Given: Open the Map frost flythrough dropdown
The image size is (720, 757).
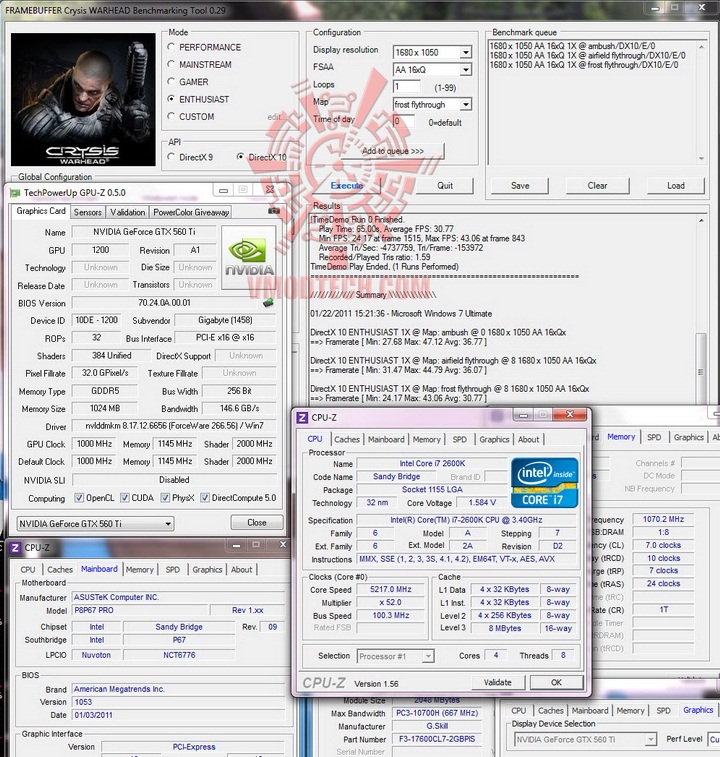Looking at the screenshot, I should (x=466, y=105).
